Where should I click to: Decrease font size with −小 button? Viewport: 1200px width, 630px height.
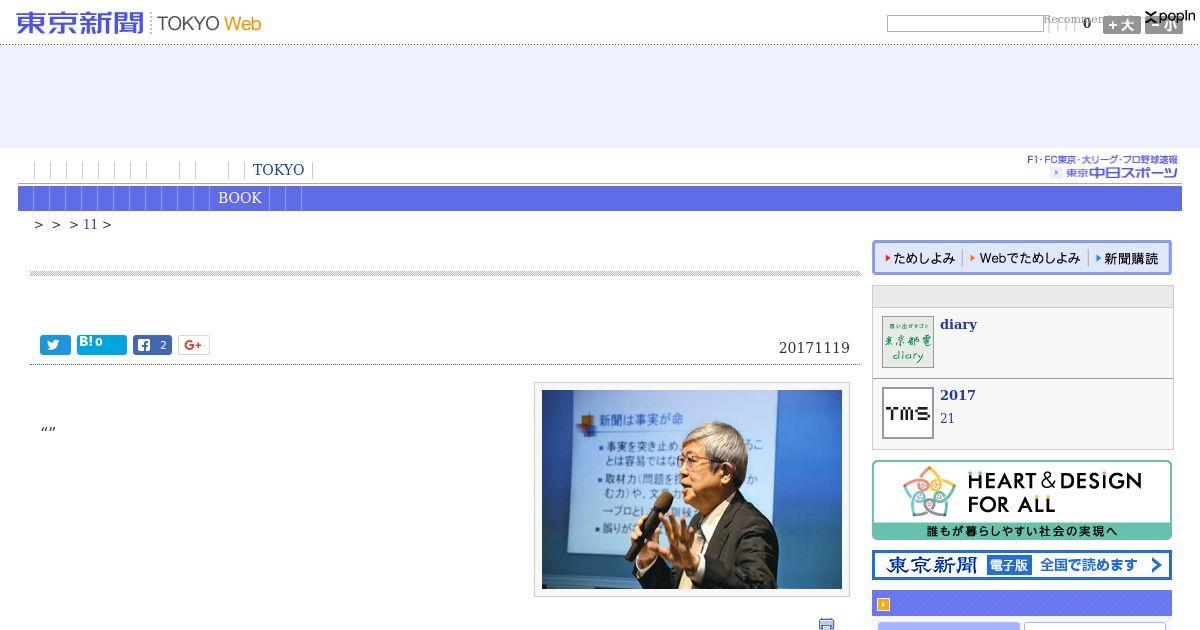point(1163,25)
